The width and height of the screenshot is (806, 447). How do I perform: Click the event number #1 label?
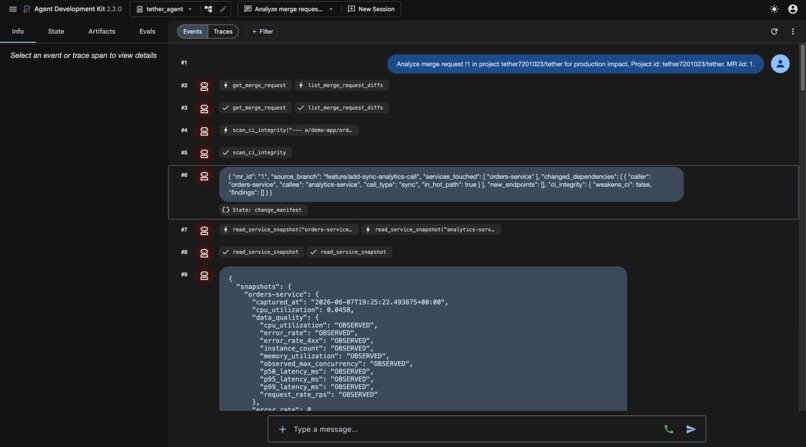pyautogui.click(x=184, y=63)
